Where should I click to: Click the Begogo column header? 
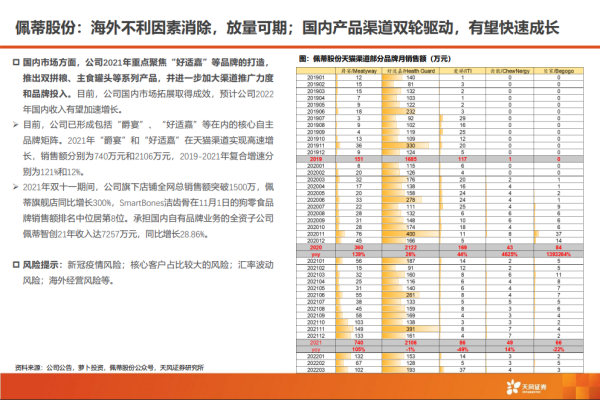(x=559, y=71)
